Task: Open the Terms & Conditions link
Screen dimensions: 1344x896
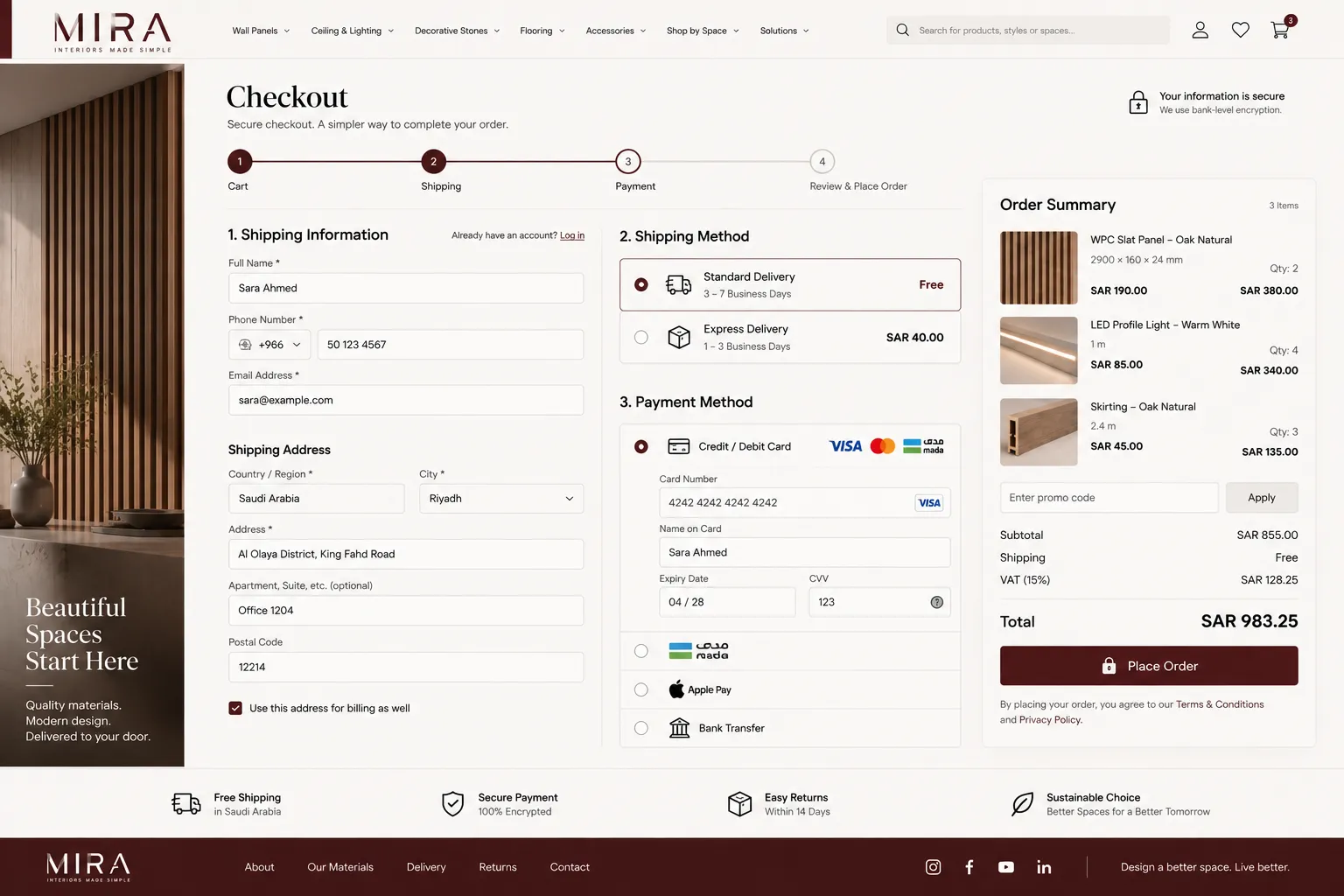Action: pos(1220,704)
